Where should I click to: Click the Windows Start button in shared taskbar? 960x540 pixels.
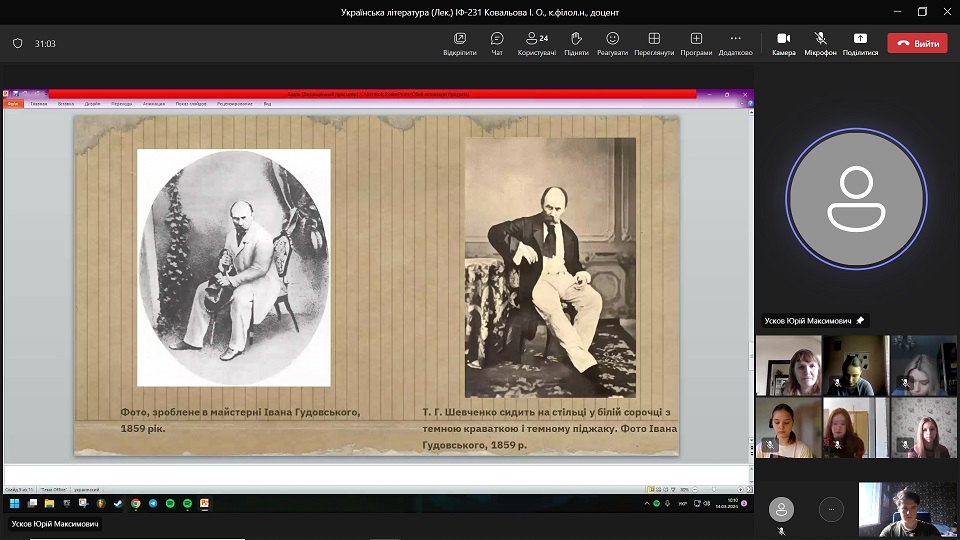14,503
